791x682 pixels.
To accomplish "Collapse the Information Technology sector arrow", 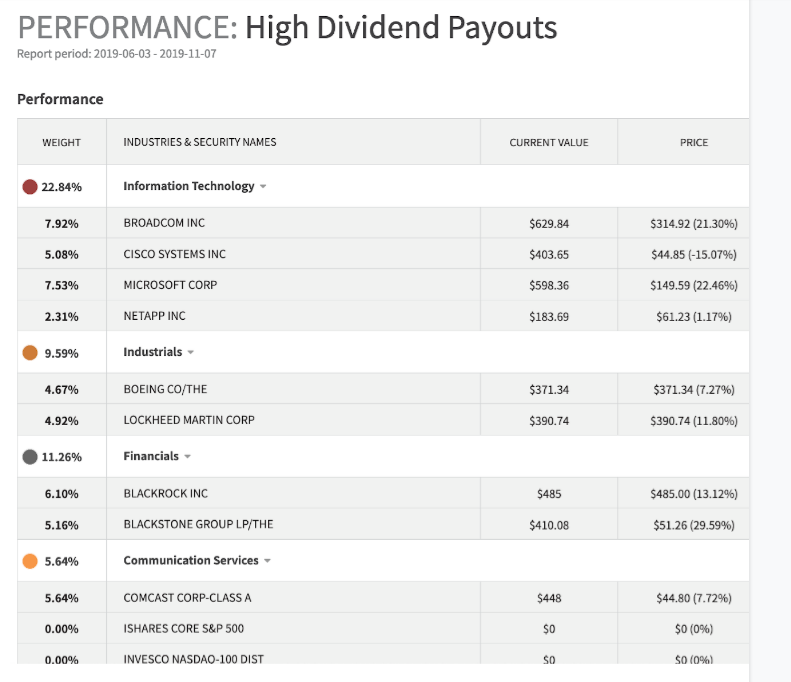I will click(x=263, y=187).
